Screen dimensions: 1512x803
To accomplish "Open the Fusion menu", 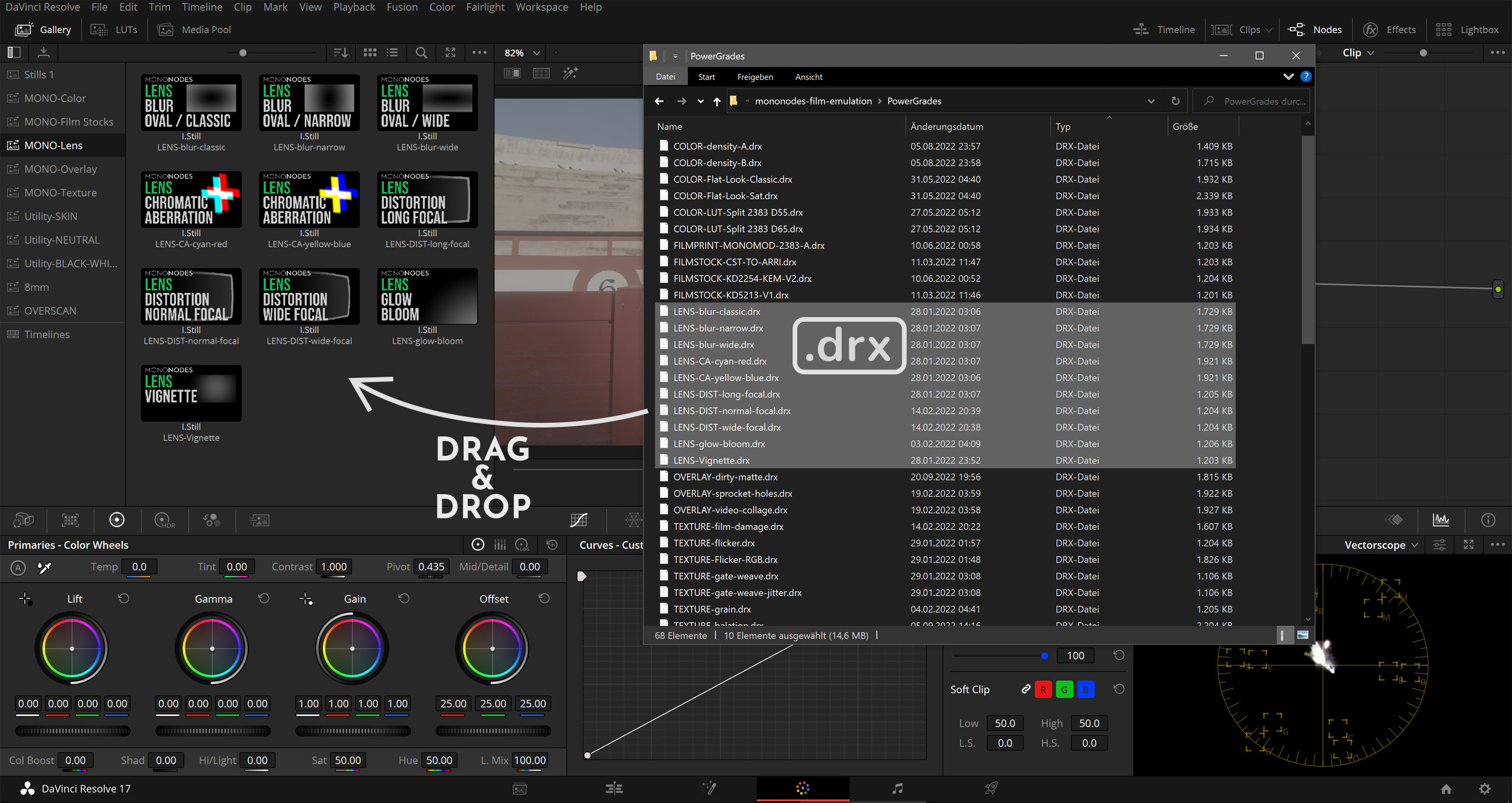I will [x=402, y=7].
